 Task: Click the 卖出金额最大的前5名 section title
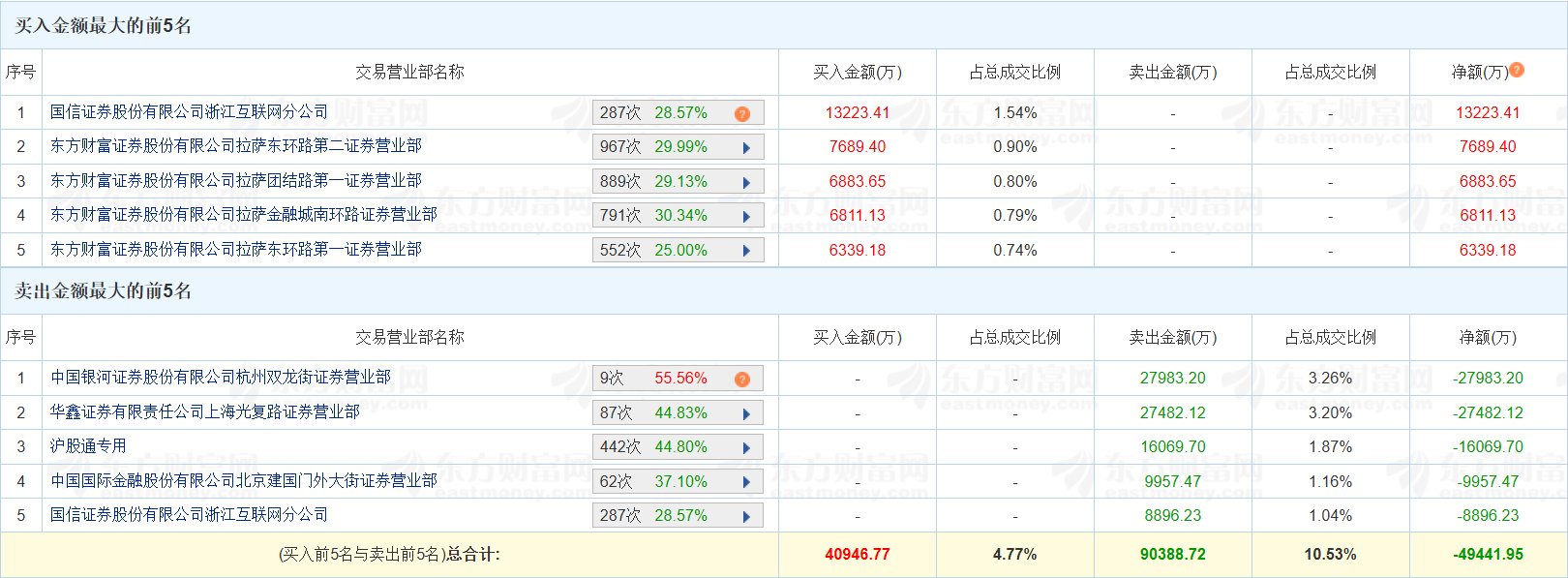pyautogui.click(x=103, y=290)
